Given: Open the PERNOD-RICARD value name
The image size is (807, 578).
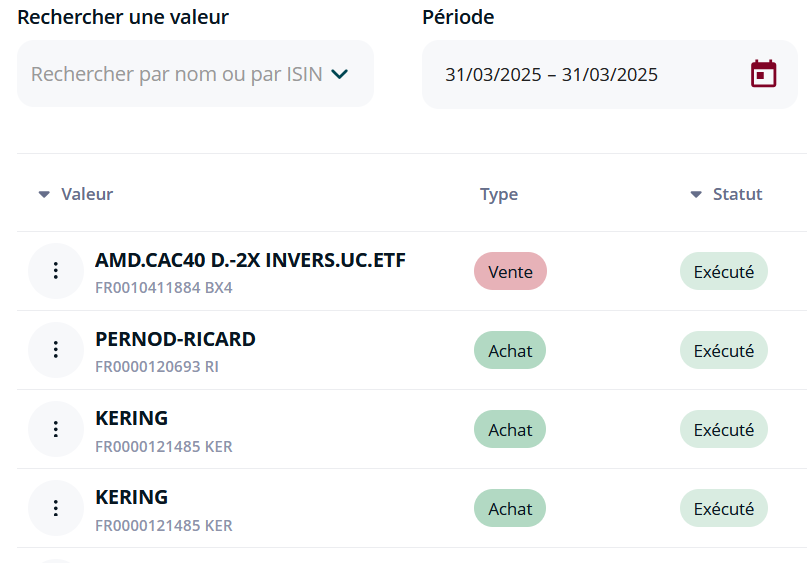Looking at the screenshot, I should (x=176, y=339).
